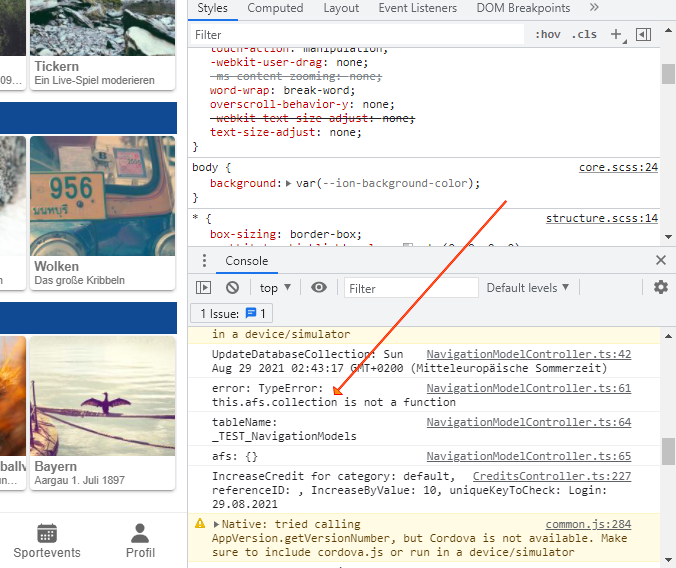Open the 1 Issue button
The image size is (676, 568).
[232, 314]
